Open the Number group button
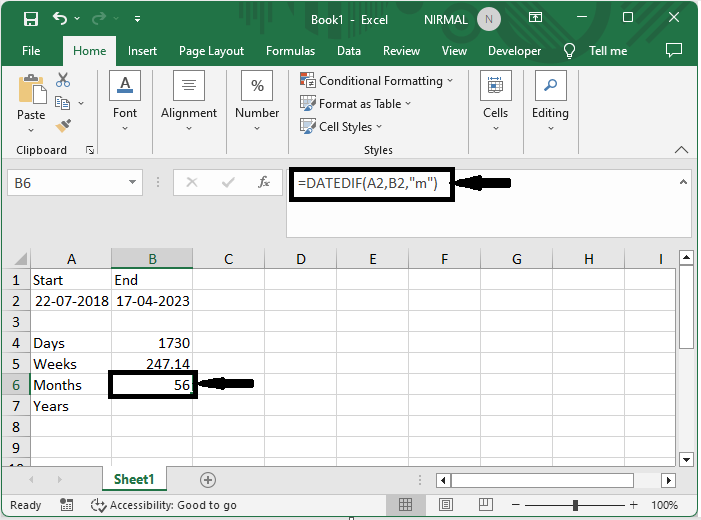This screenshot has width=701, height=520. tap(257, 101)
